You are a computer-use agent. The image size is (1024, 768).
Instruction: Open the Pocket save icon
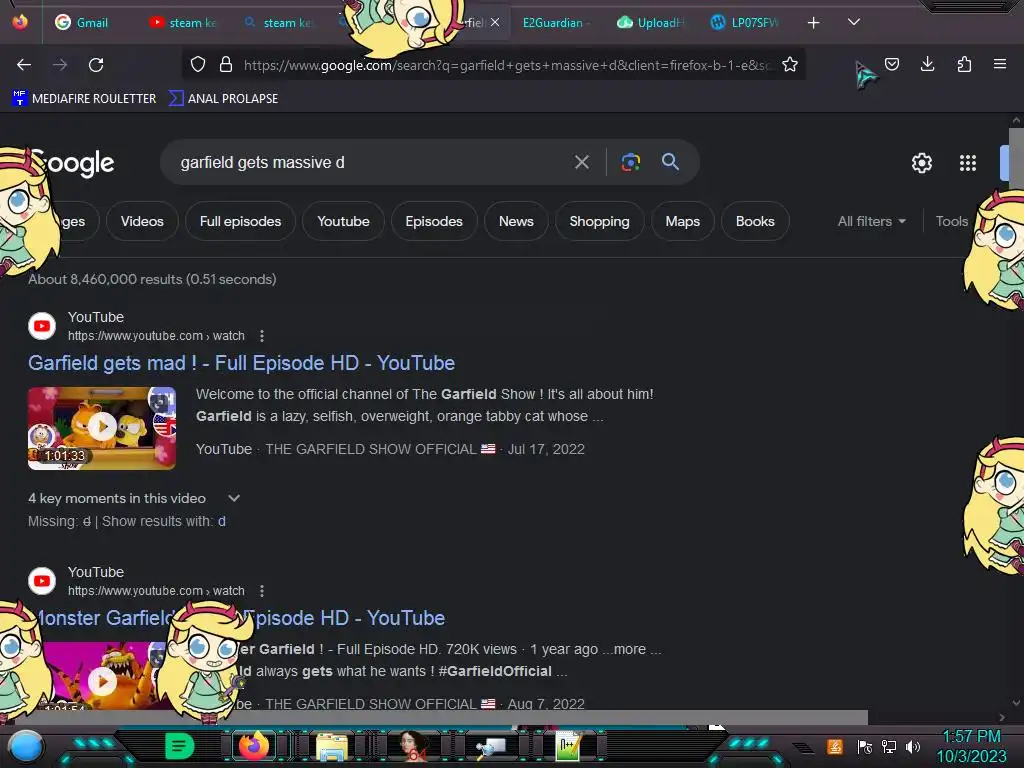891,64
